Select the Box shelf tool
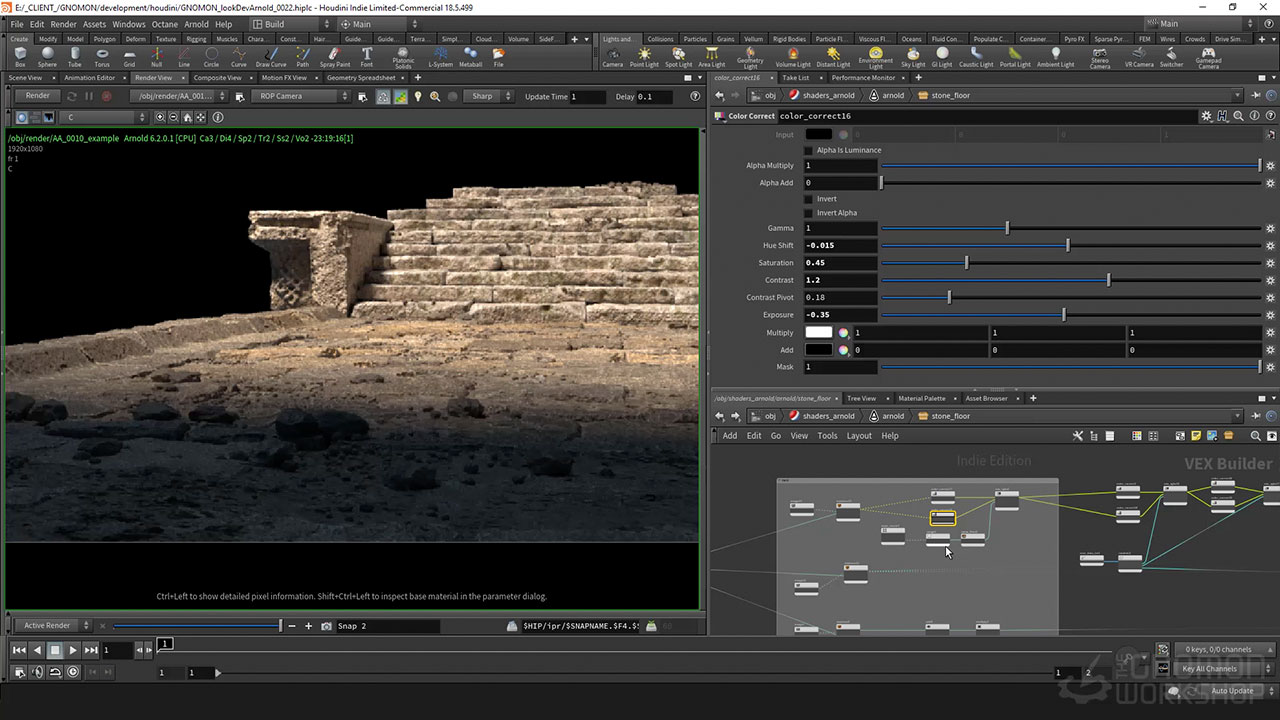 point(20,57)
